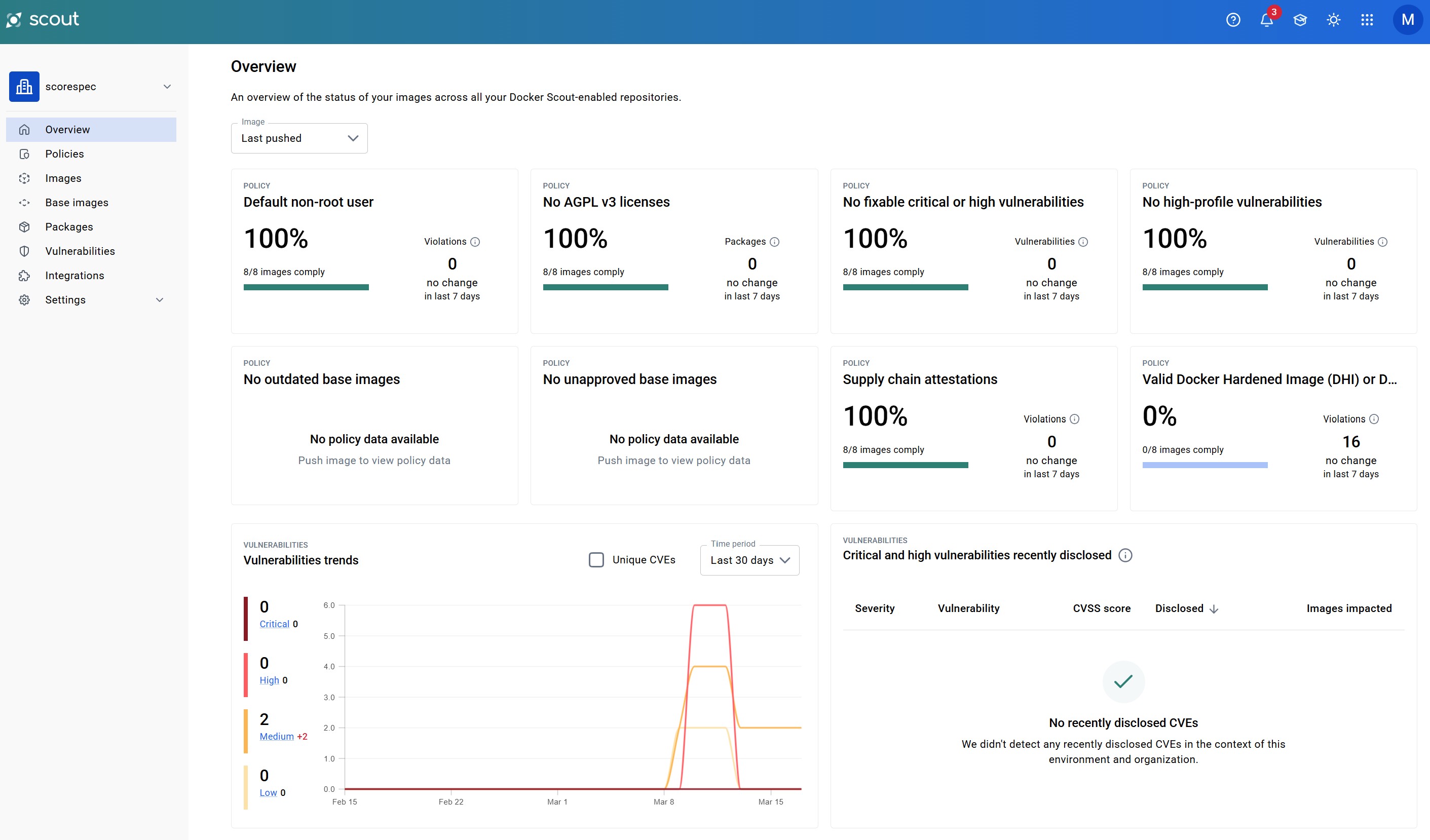Toggle the light/dark theme sun icon
Screen dimensions: 1430x840
(x=1334, y=20)
